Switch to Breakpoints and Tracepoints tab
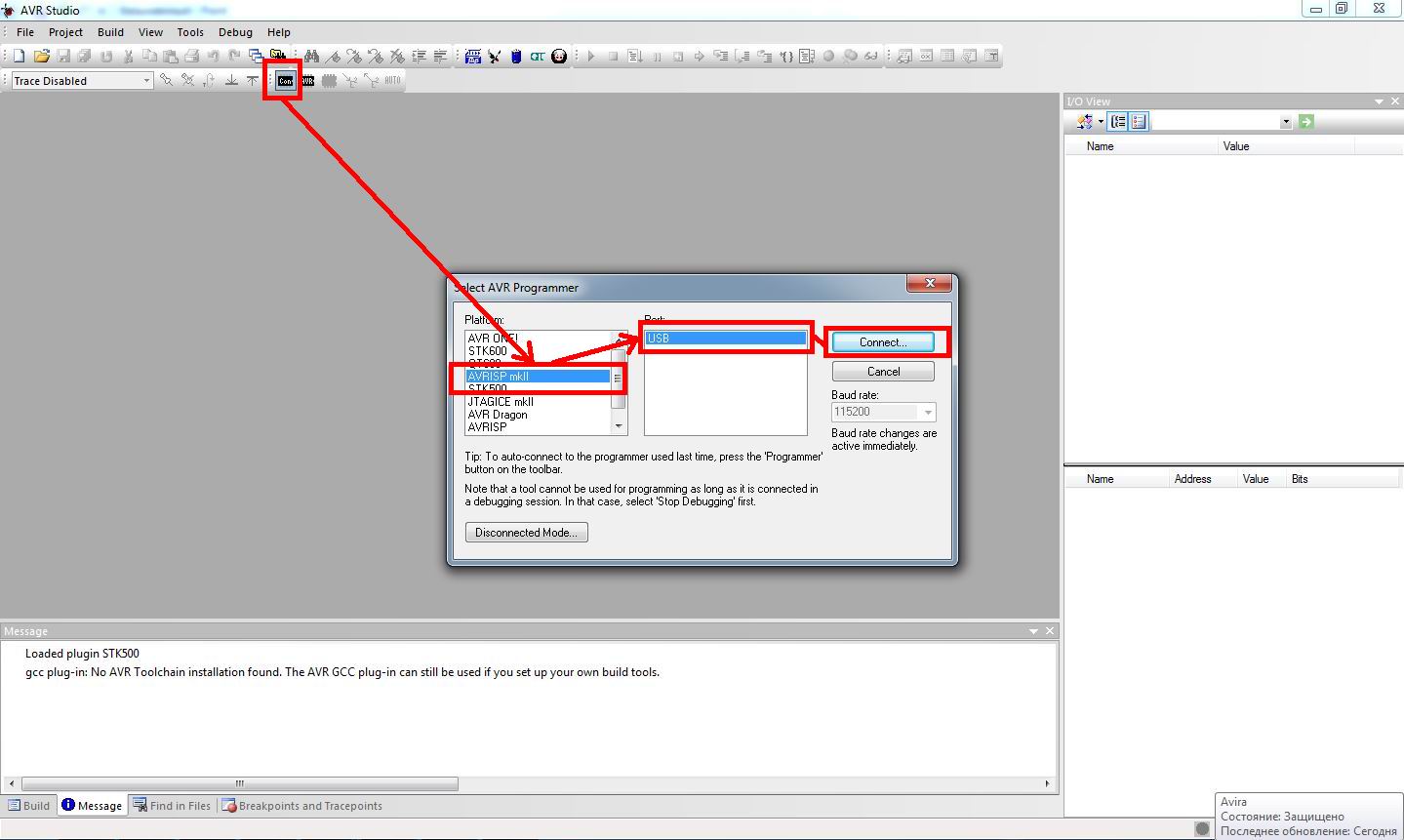1404x840 pixels. 302,806
